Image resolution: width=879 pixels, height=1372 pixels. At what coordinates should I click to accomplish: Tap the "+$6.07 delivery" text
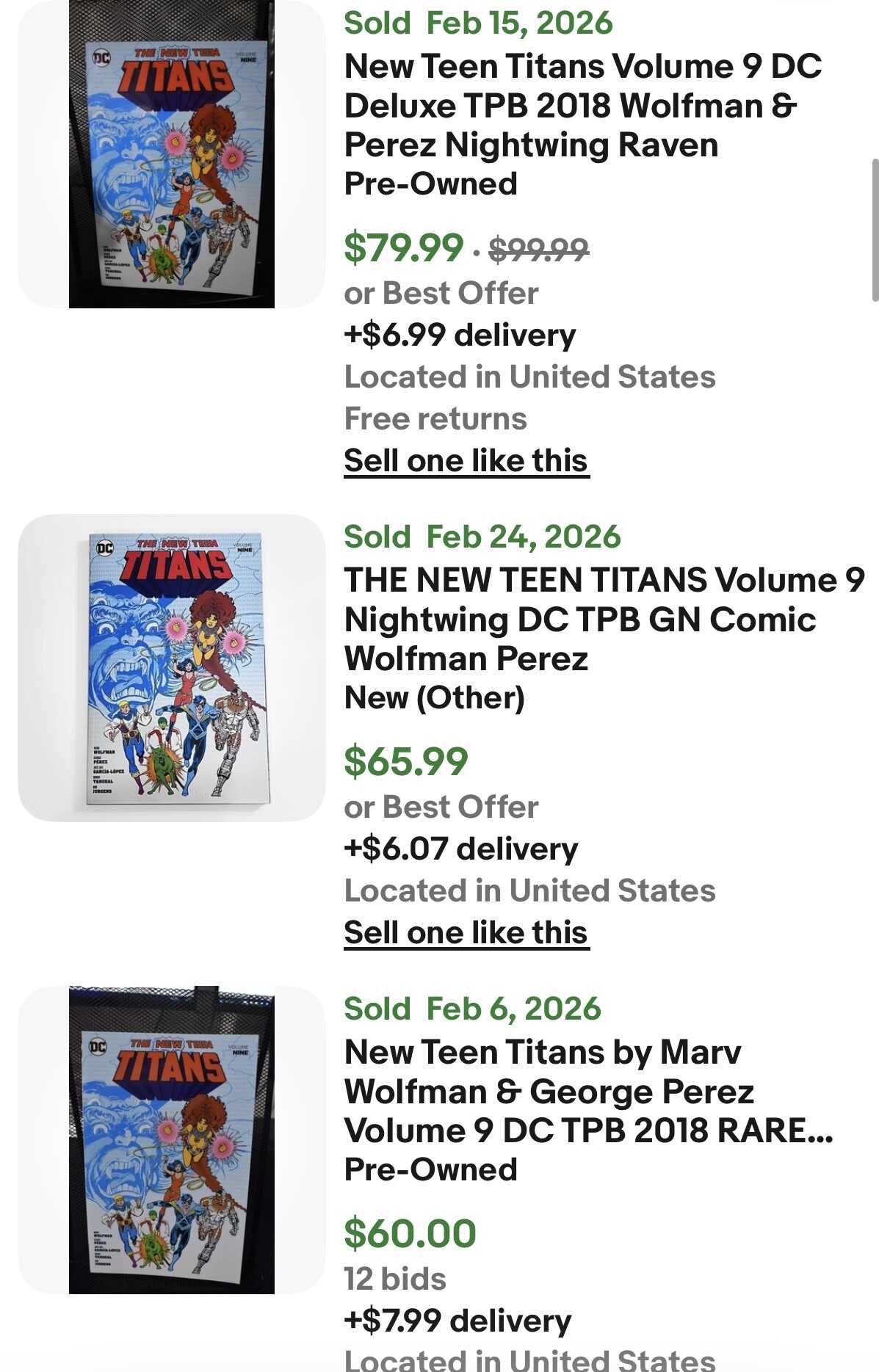tap(460, 849)
